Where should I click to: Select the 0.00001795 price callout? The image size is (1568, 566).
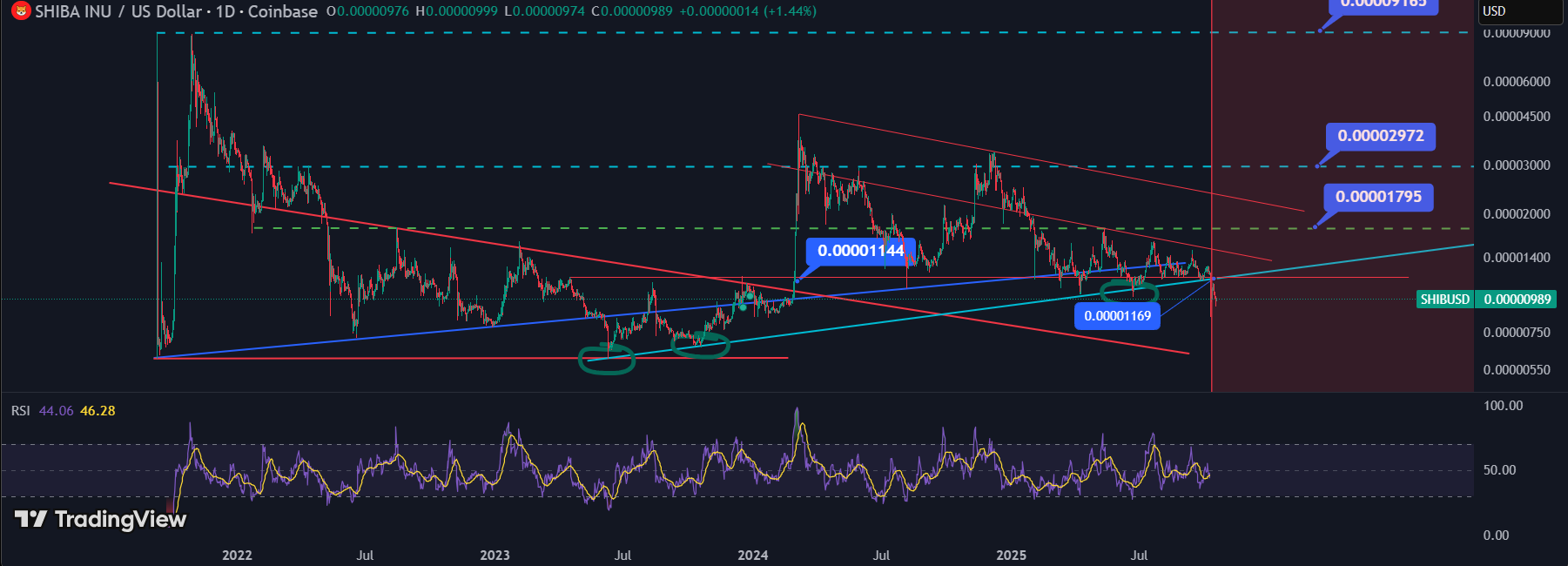coord(1378,197)
